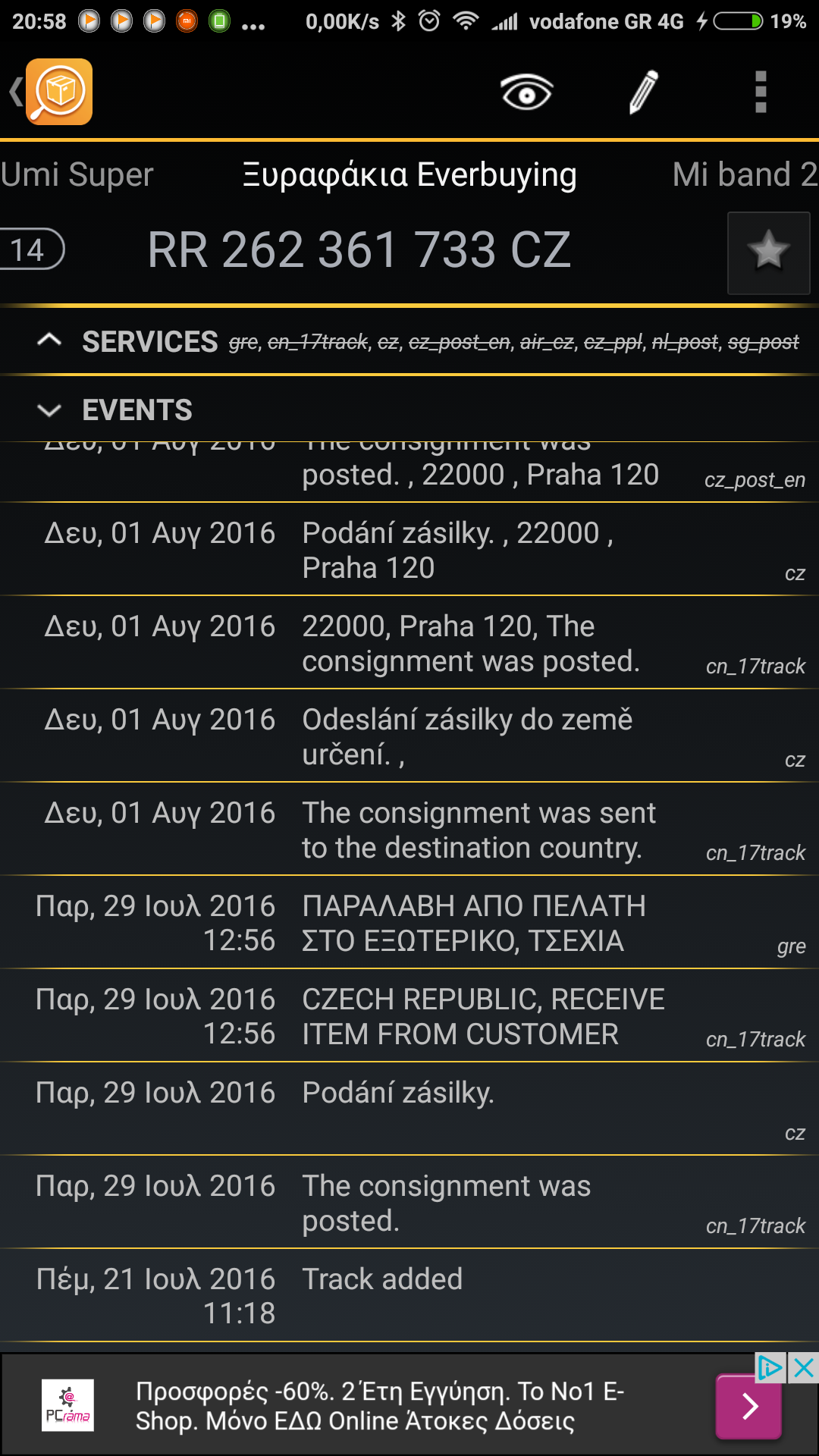Screen dimensions: 819x1456
Task: Close the advertisement banner
Action: pyautogui.click(x=804, y=1368)
